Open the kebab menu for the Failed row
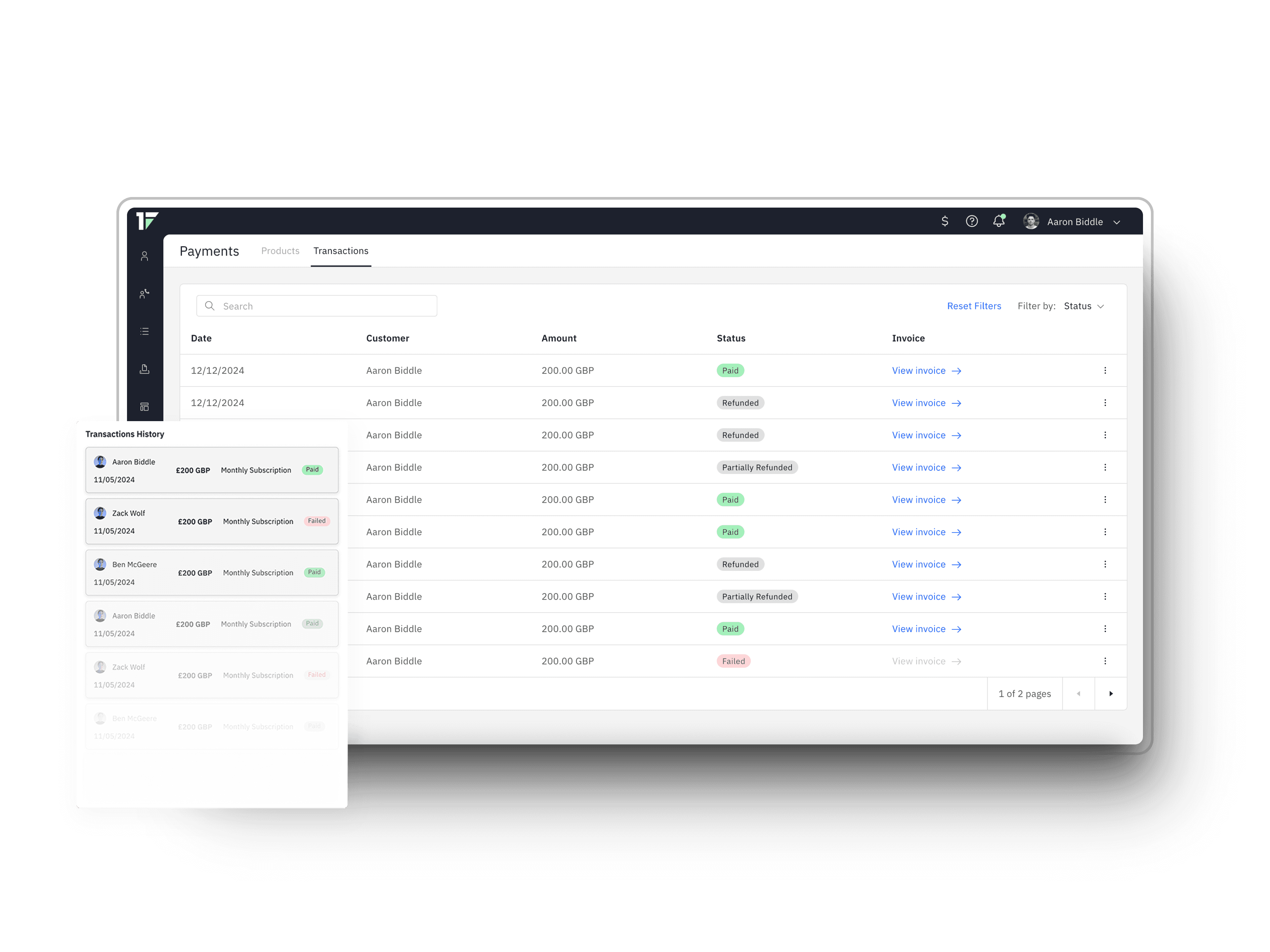 [1105, 661]
